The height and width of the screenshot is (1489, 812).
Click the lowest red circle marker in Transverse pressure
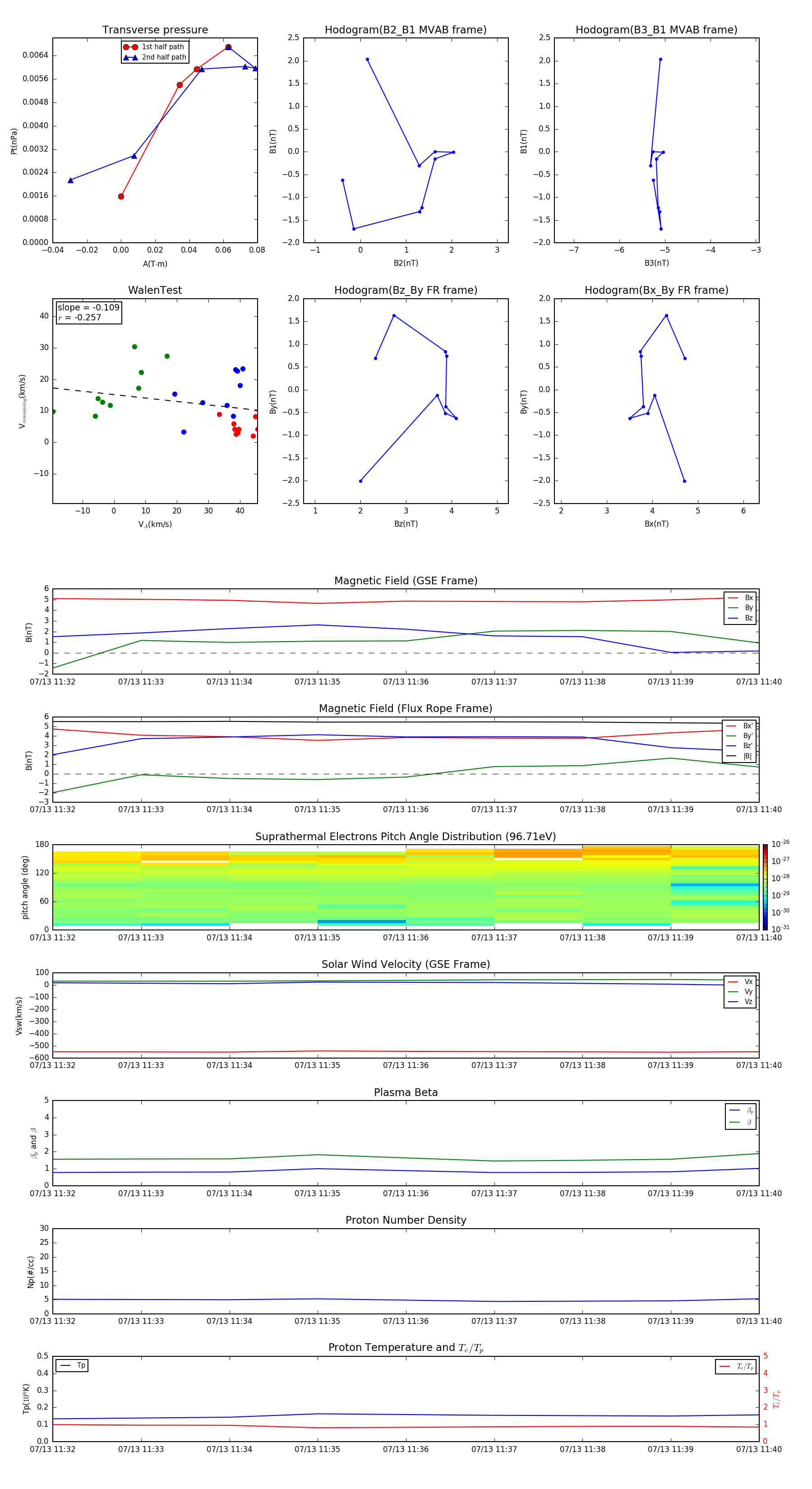pos(121,197)
